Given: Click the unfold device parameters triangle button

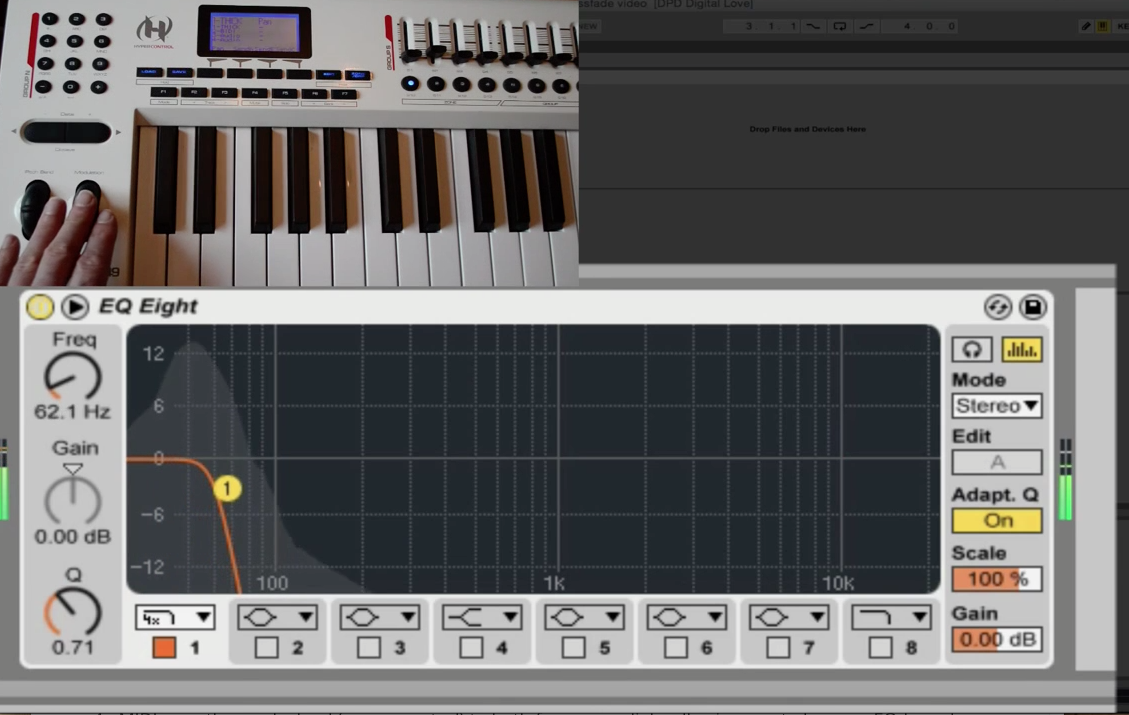Looking at the screenshot, I should (x=75, y=307).
